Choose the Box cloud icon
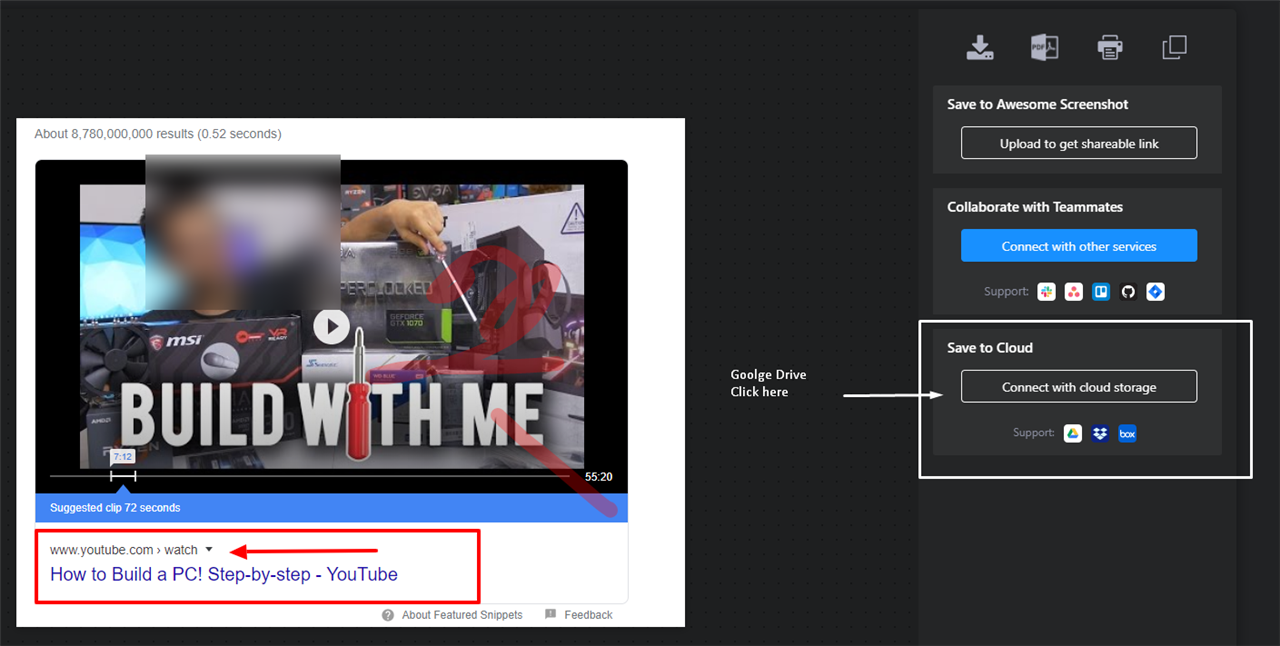The width and height of the screenshot is (1280, 646). (1128, 433)
